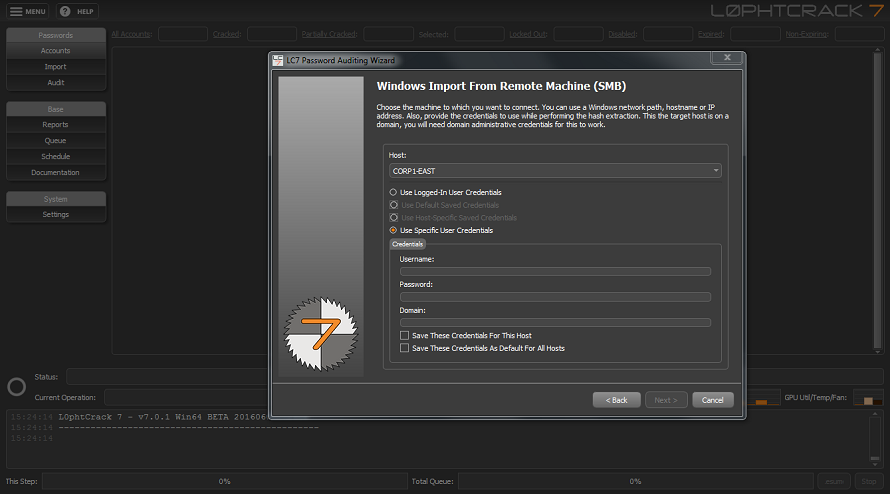Open the Import section in sidebar

[x=56, y=66]
